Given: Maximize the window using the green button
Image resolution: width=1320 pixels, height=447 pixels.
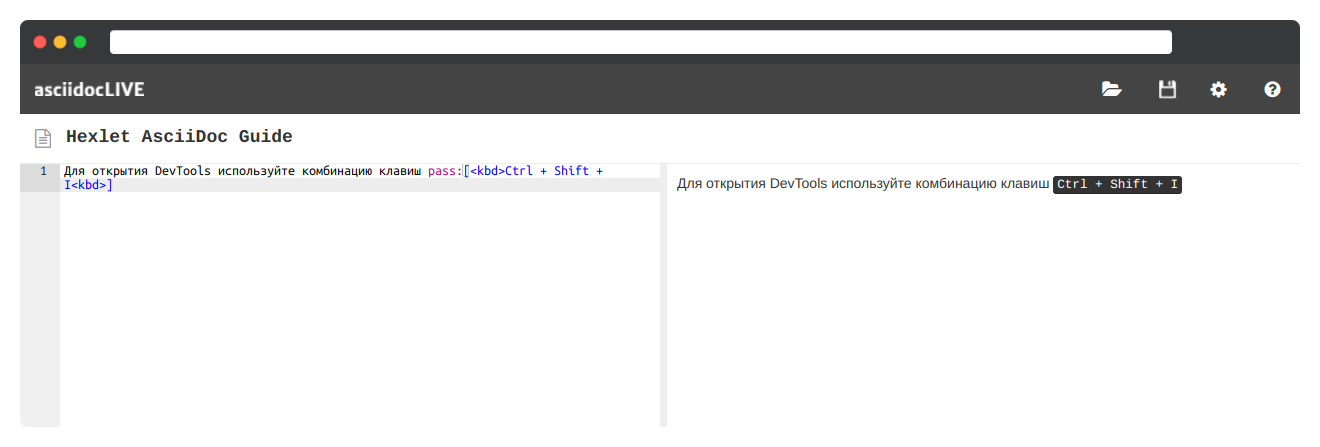Looking at the screenshot, I should [80, 42].
